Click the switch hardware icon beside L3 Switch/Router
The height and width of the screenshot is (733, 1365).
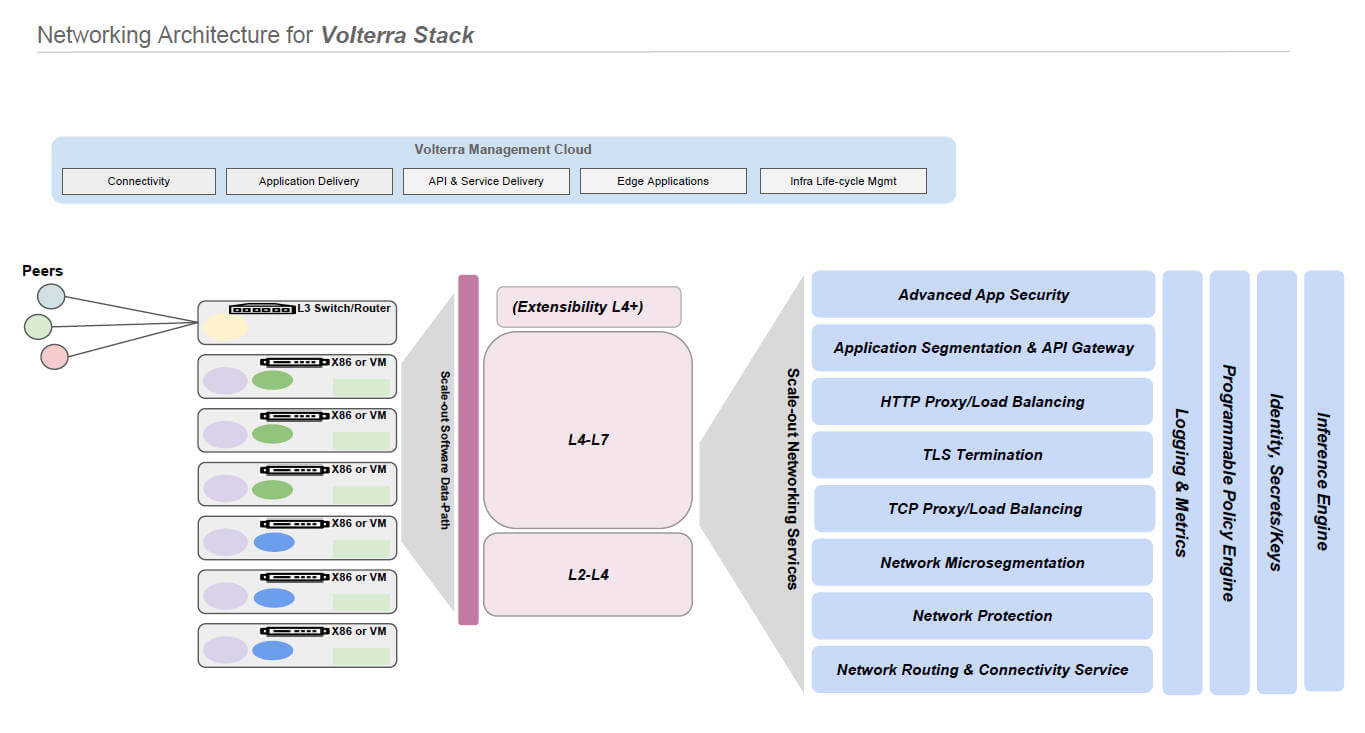pyautogui.click(x=262, y=309)
